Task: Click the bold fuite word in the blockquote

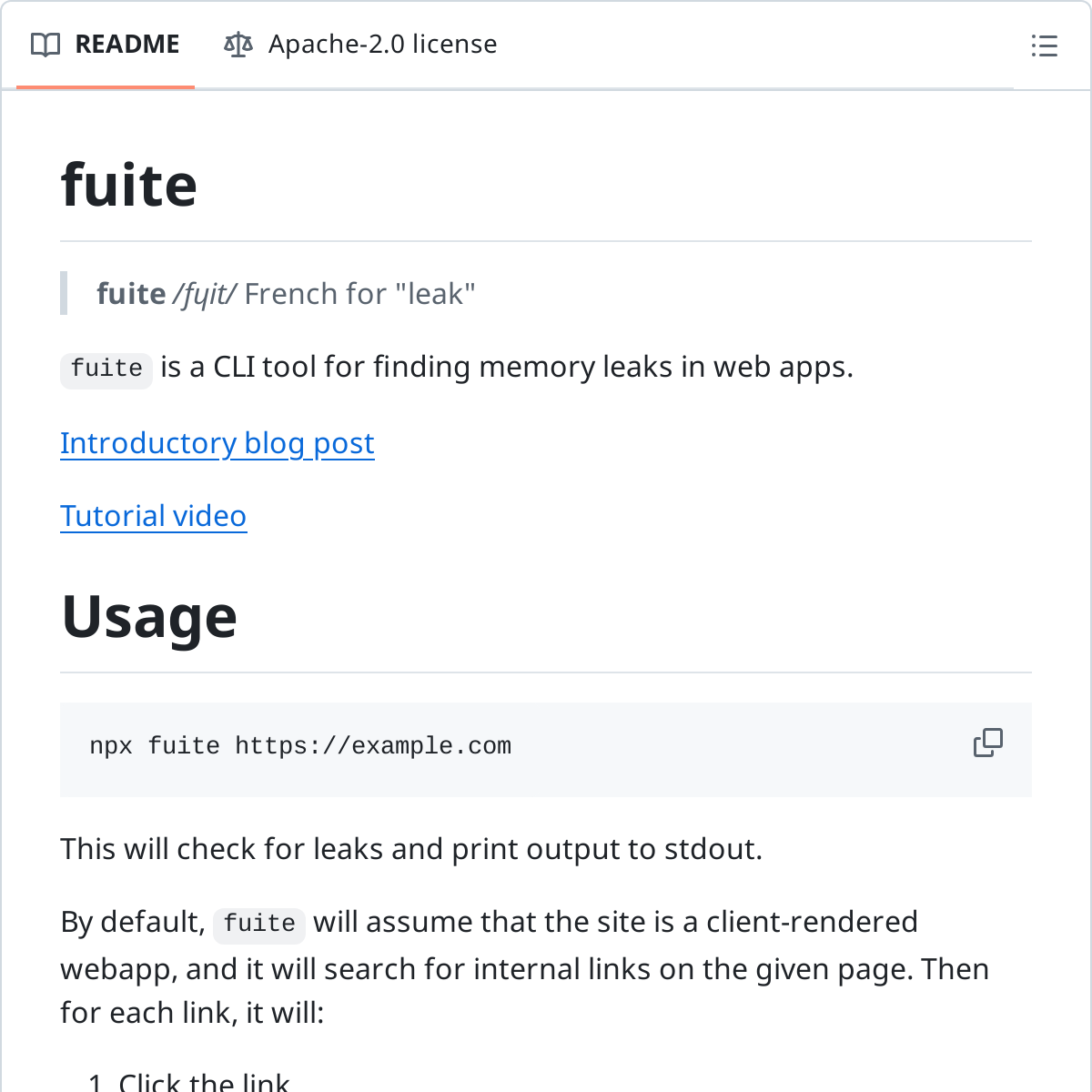Action: point(131,294)
